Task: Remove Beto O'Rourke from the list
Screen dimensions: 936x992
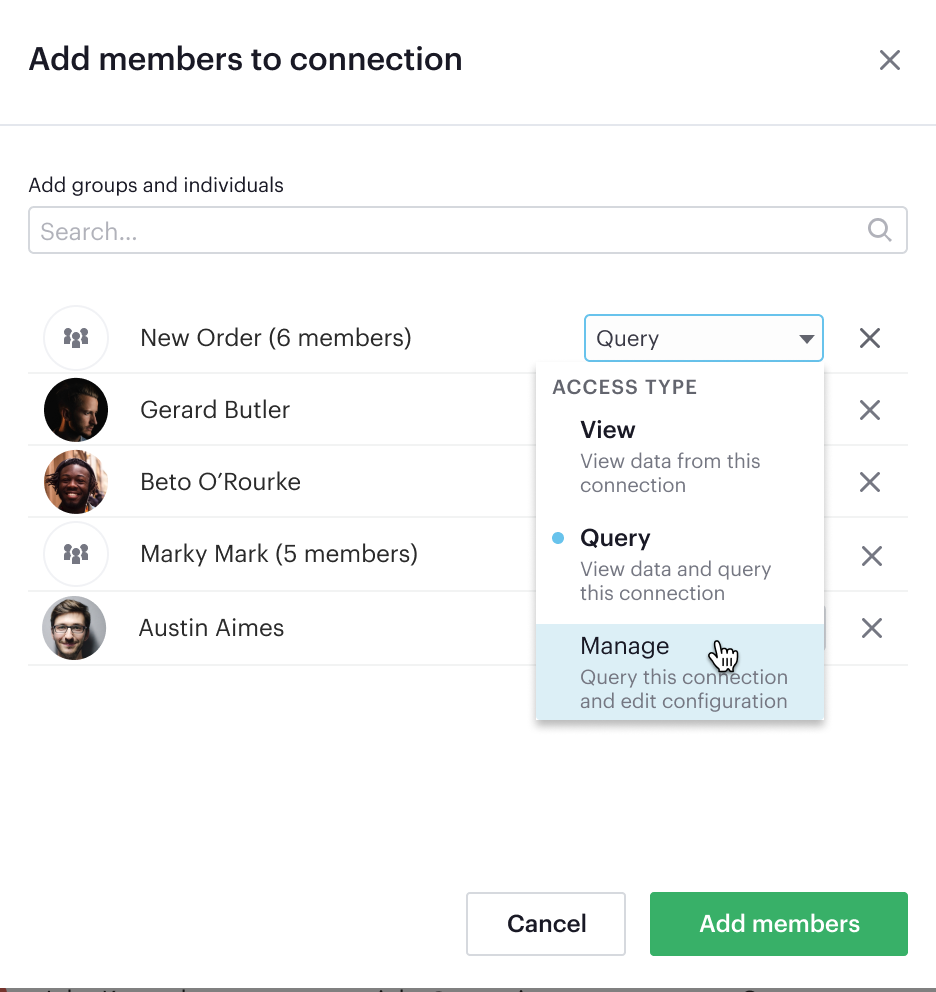Action: point(870,482)
